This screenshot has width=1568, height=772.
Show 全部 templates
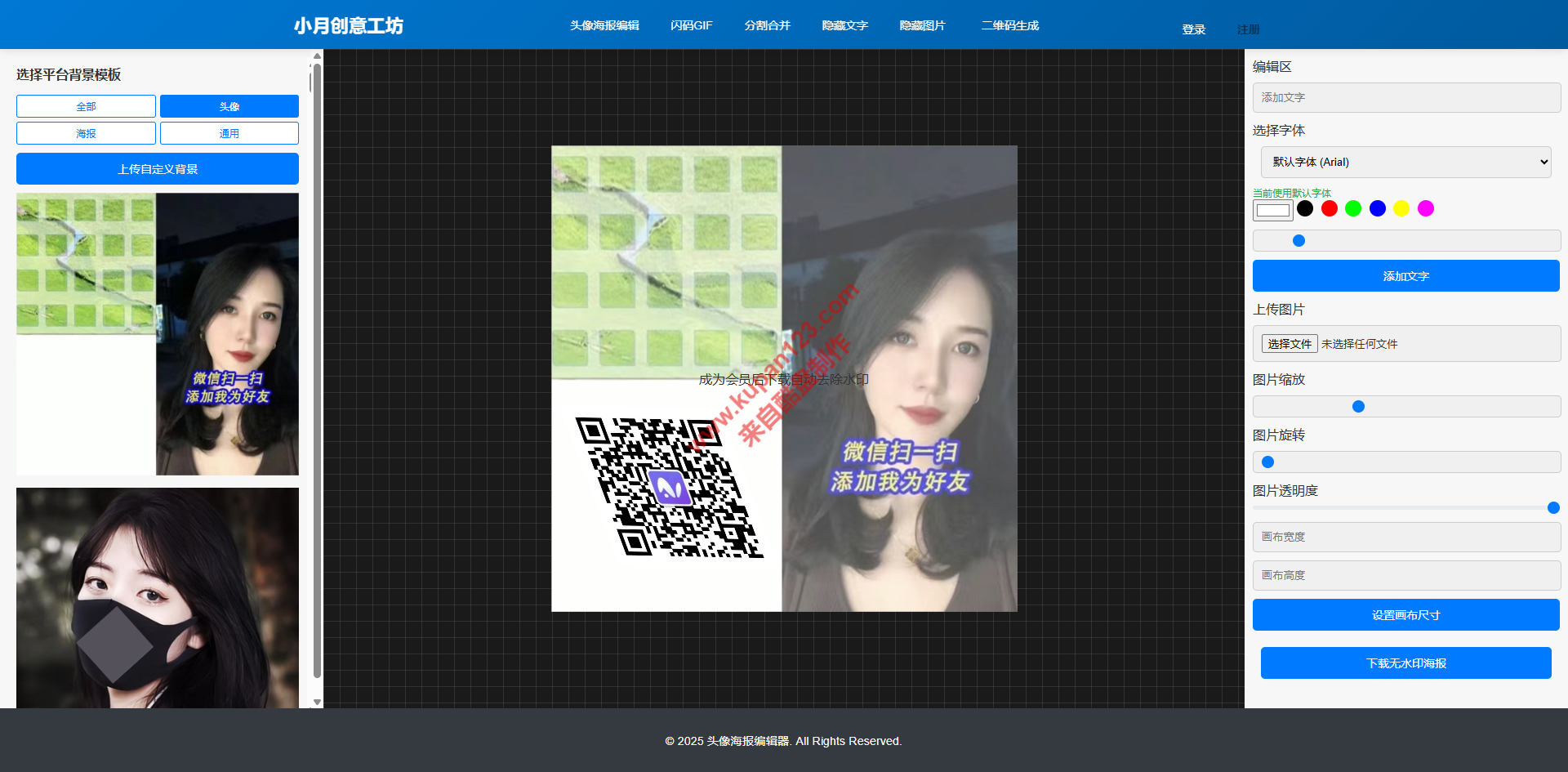[86, 106]
